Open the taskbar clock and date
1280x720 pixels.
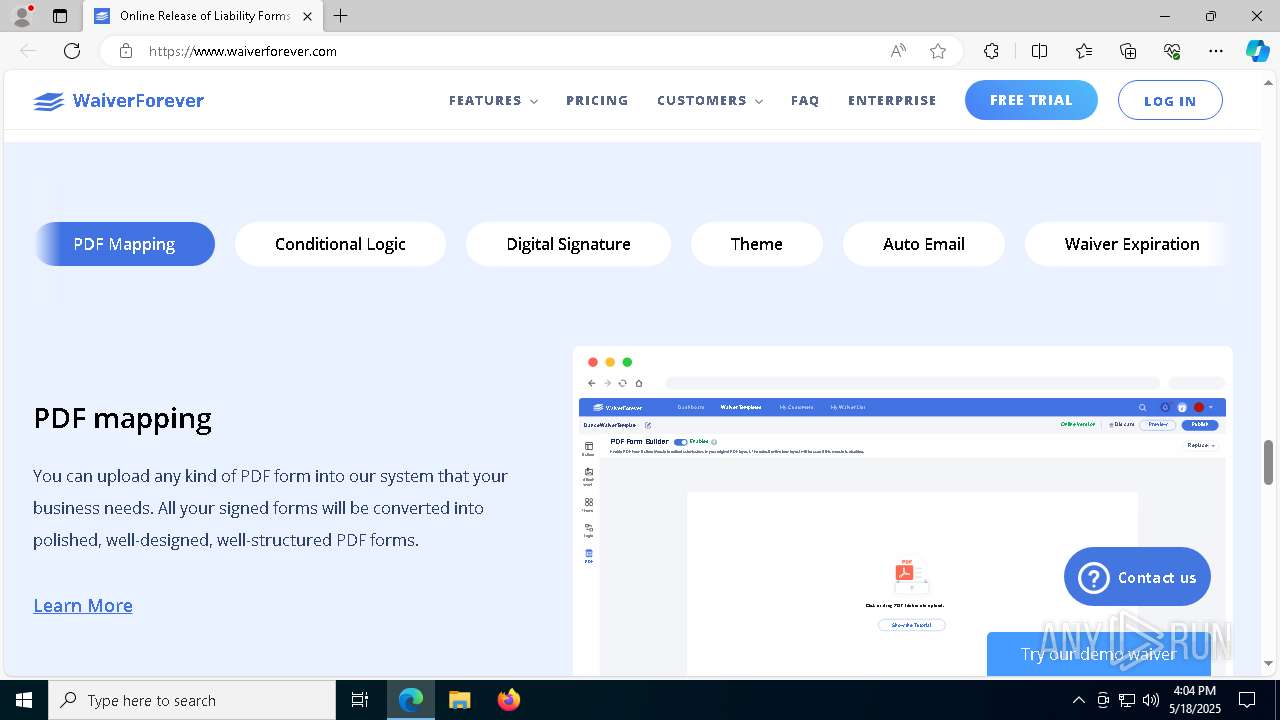(x=1197, y=700)
